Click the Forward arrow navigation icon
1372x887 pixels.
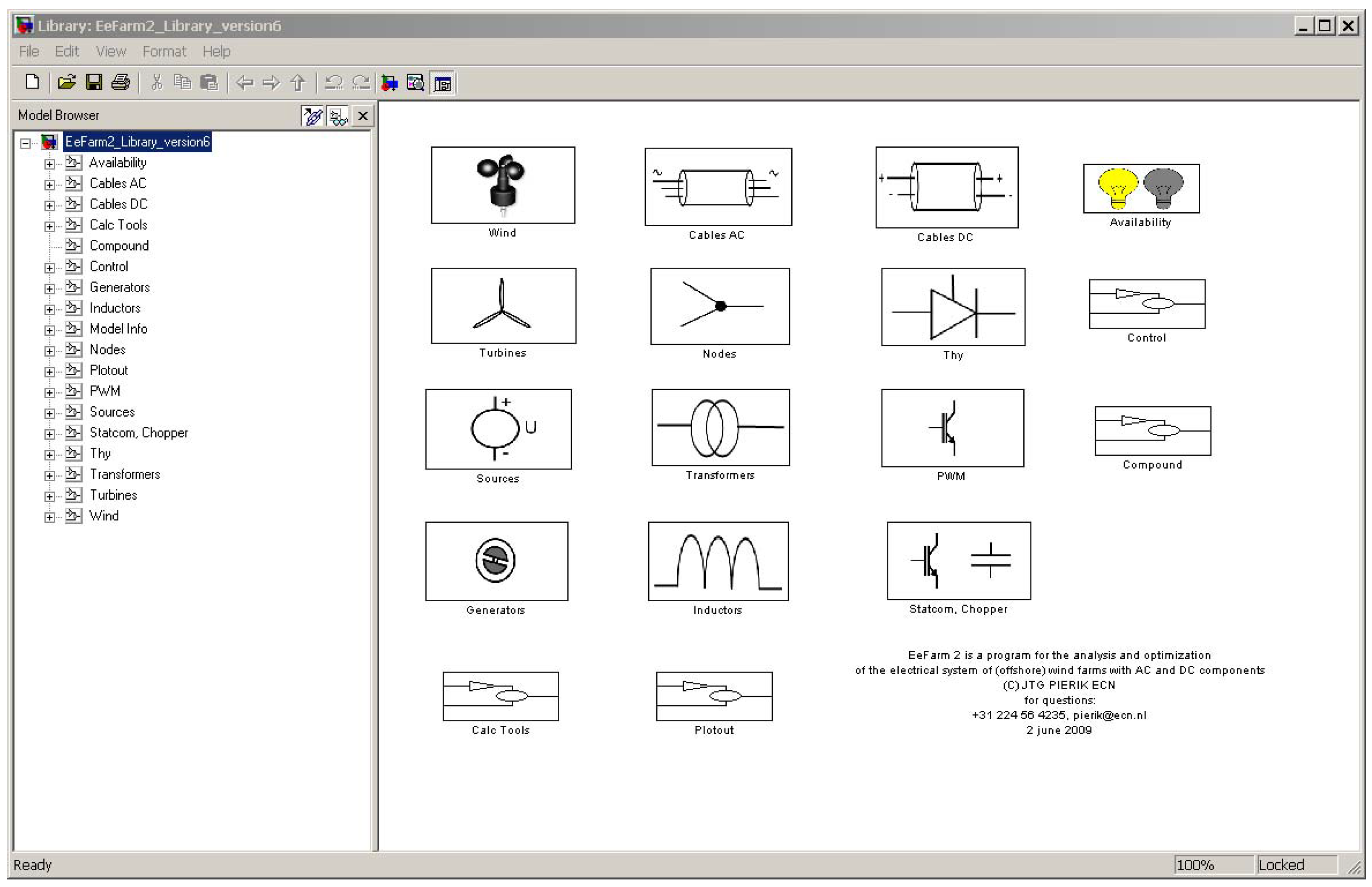pyautogui.click(x=271, y=83)
